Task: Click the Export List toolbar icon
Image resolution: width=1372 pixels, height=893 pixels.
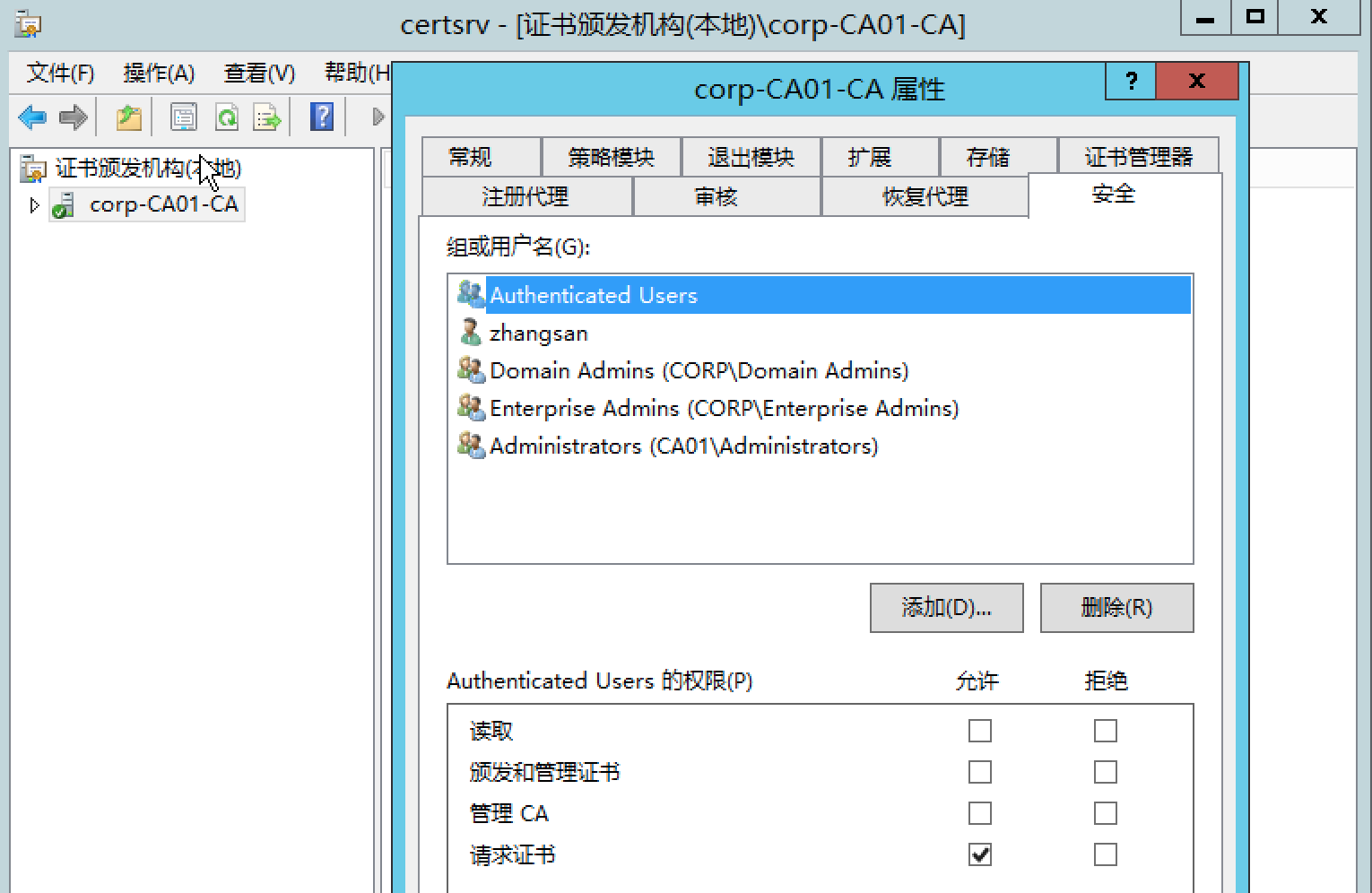Action: [x=267, y=117]
